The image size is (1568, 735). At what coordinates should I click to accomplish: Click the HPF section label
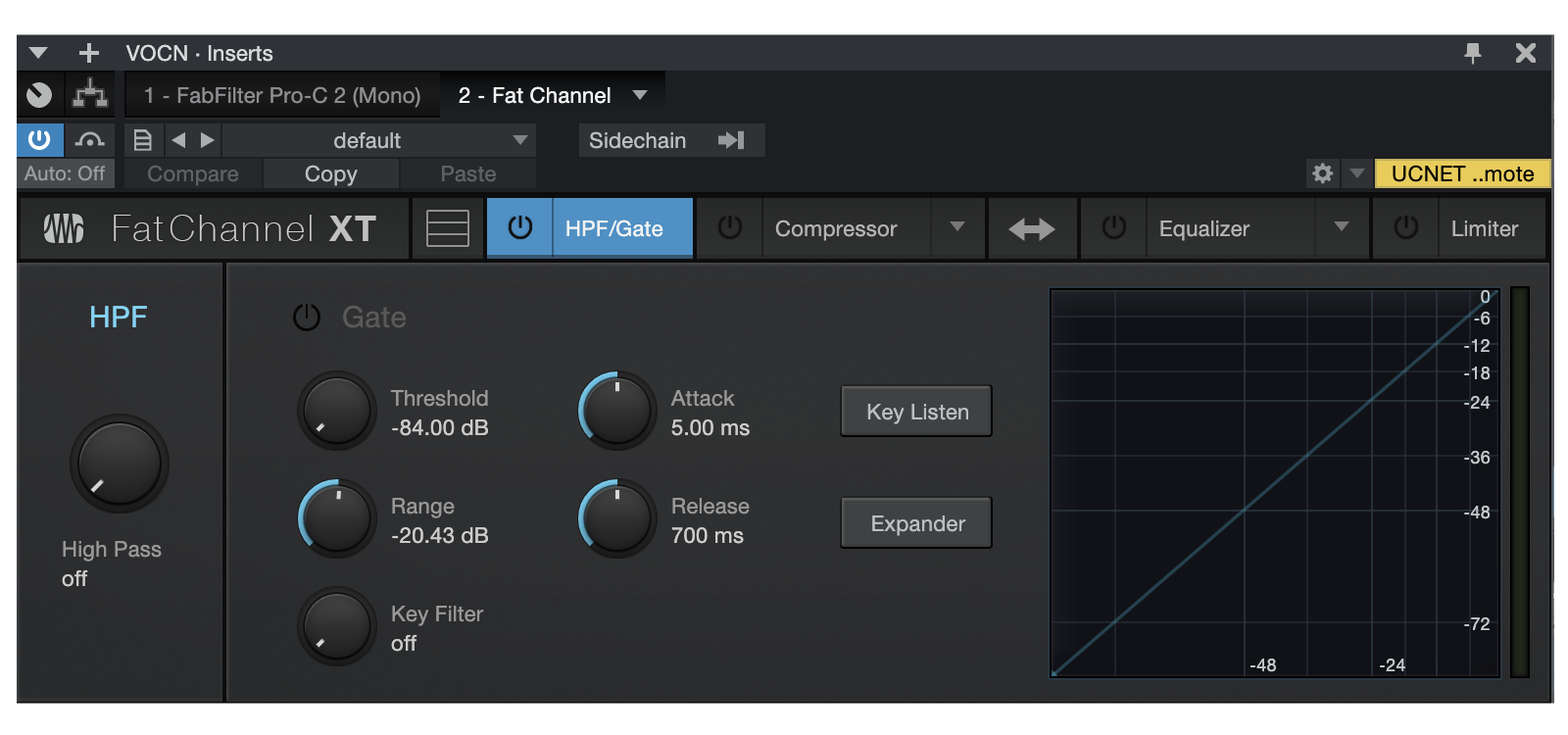tap(119, 317)
